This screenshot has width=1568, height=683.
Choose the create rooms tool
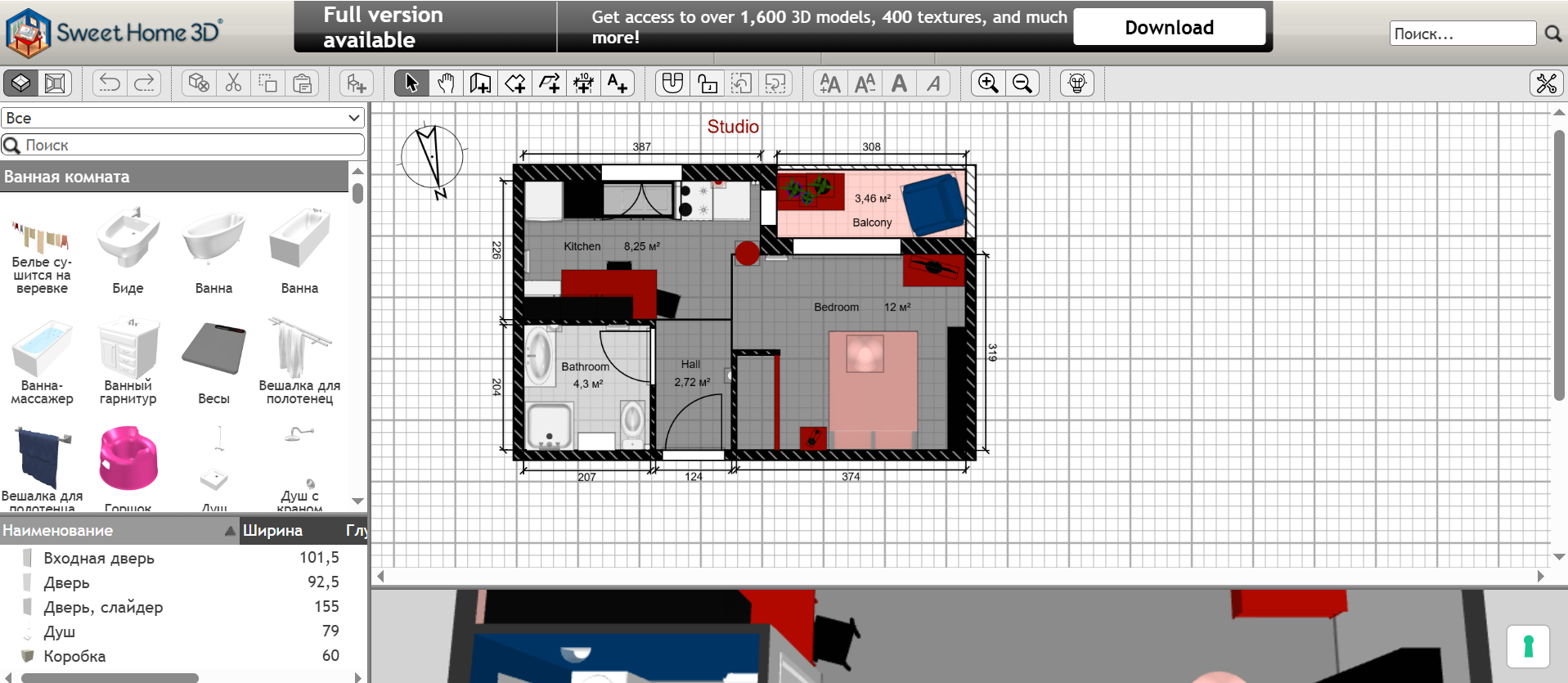tap(515, 83)
